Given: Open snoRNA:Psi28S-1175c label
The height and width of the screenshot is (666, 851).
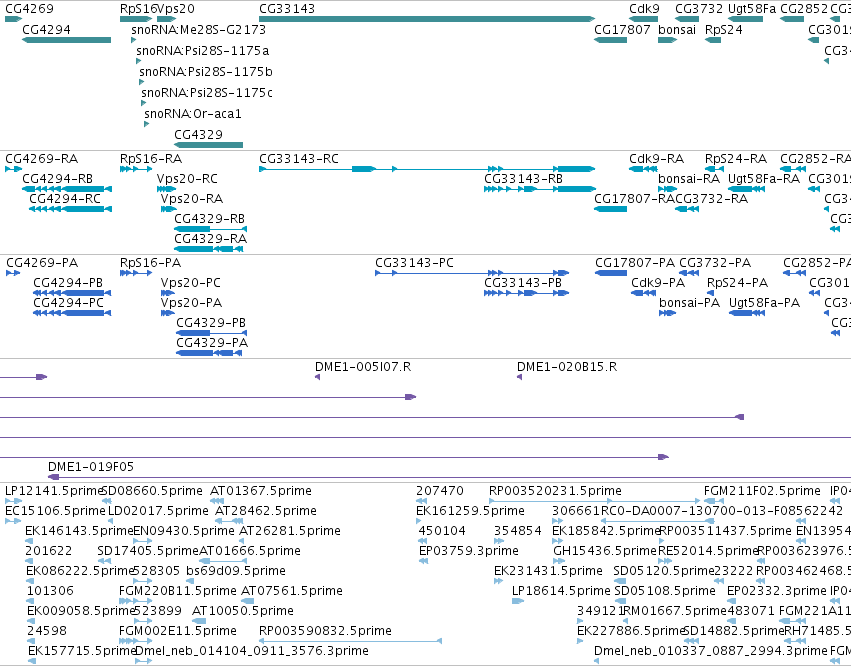Looking at the screenshot, I should click(207, 93).
